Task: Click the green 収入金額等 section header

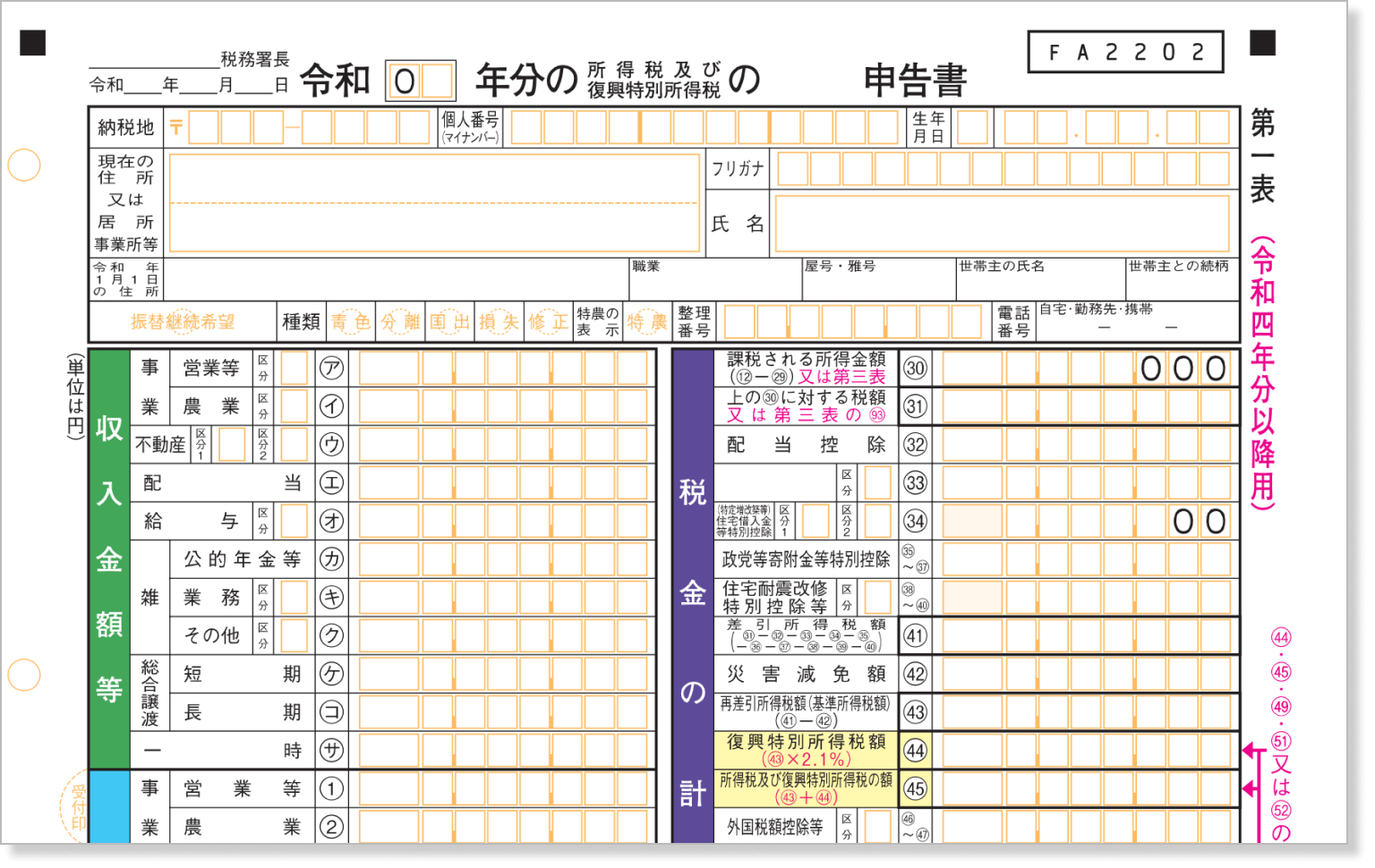Action: [109, 559]
